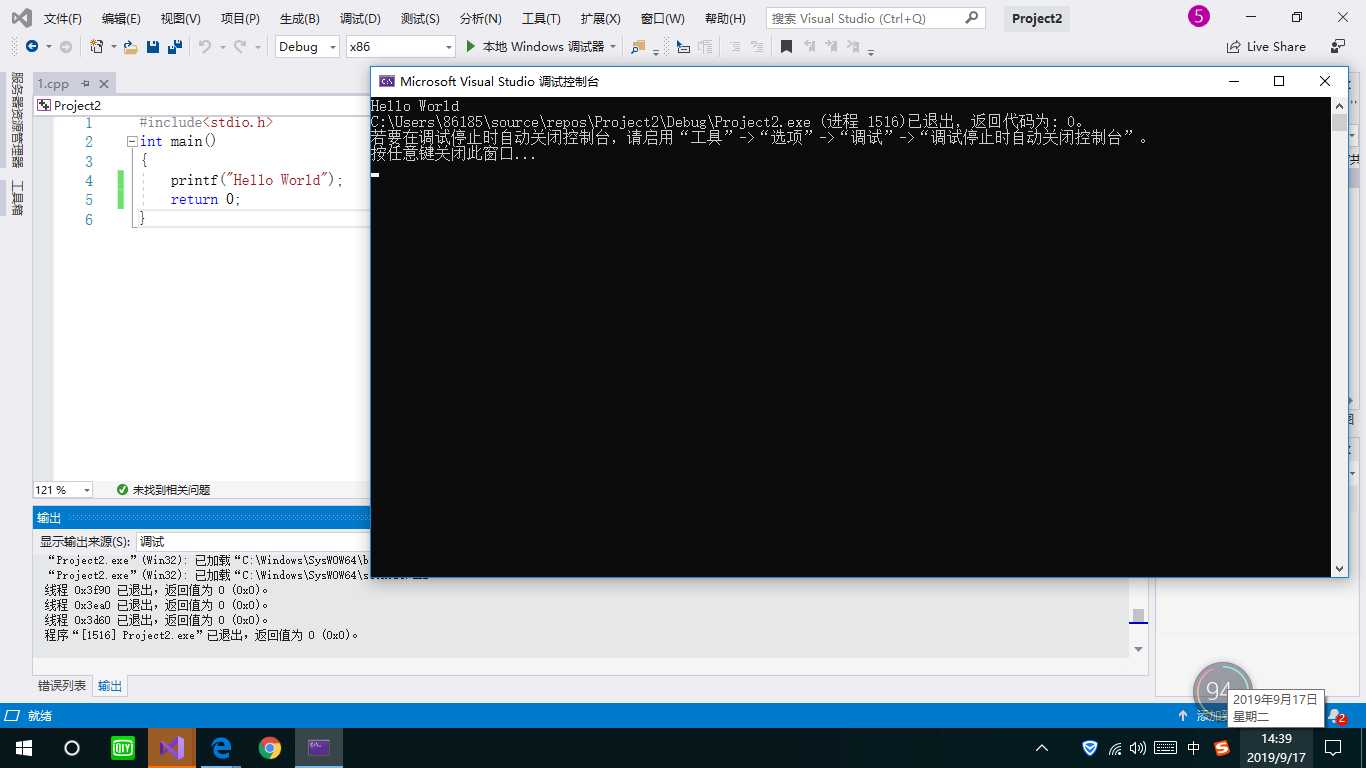
Task: Open the 窗口(W) menu
Action: pos(662,18)
